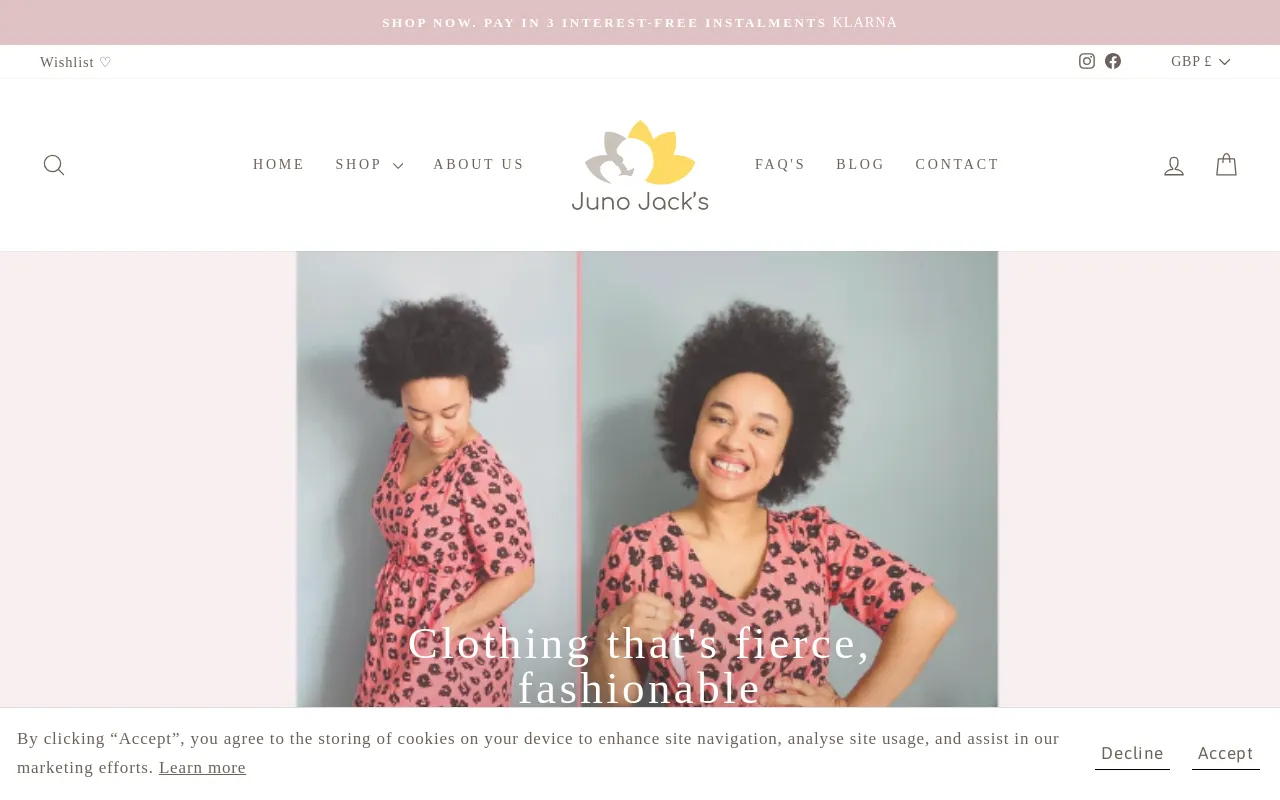Open the shopping cart bag icon

1227,165
